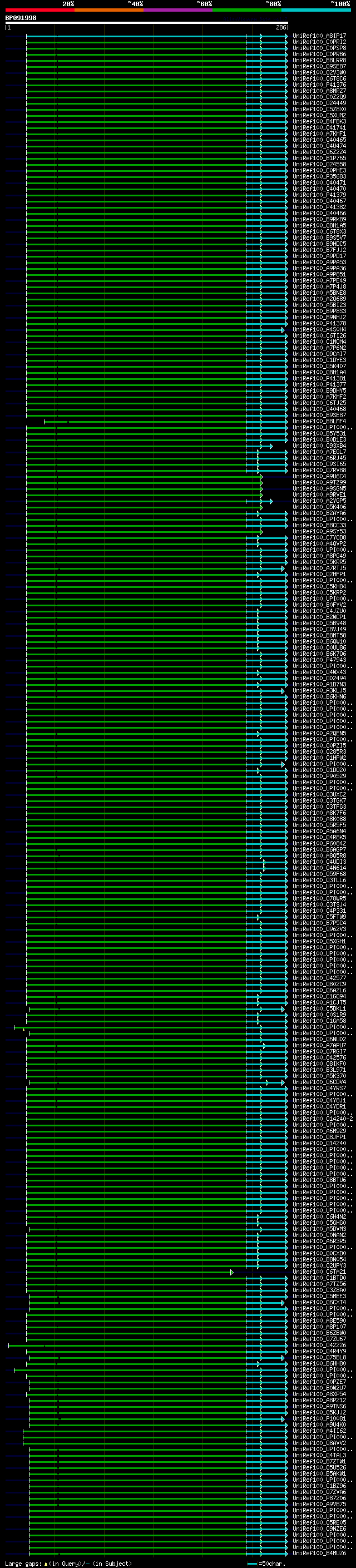The width and height of the screenshot is (356, 1568).
Task: Select the UniRef100_B0FYV2 label
Action: point(319,605)
